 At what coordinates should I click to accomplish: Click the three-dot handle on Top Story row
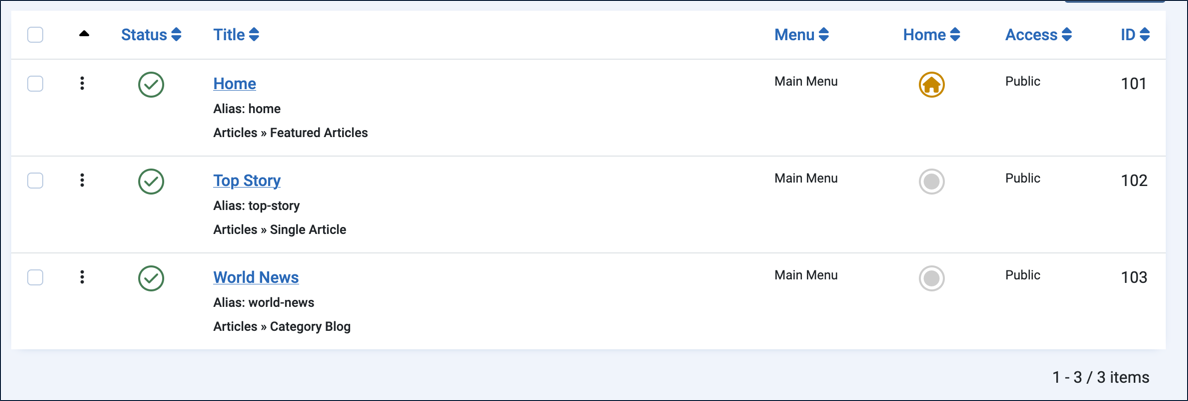82,180
